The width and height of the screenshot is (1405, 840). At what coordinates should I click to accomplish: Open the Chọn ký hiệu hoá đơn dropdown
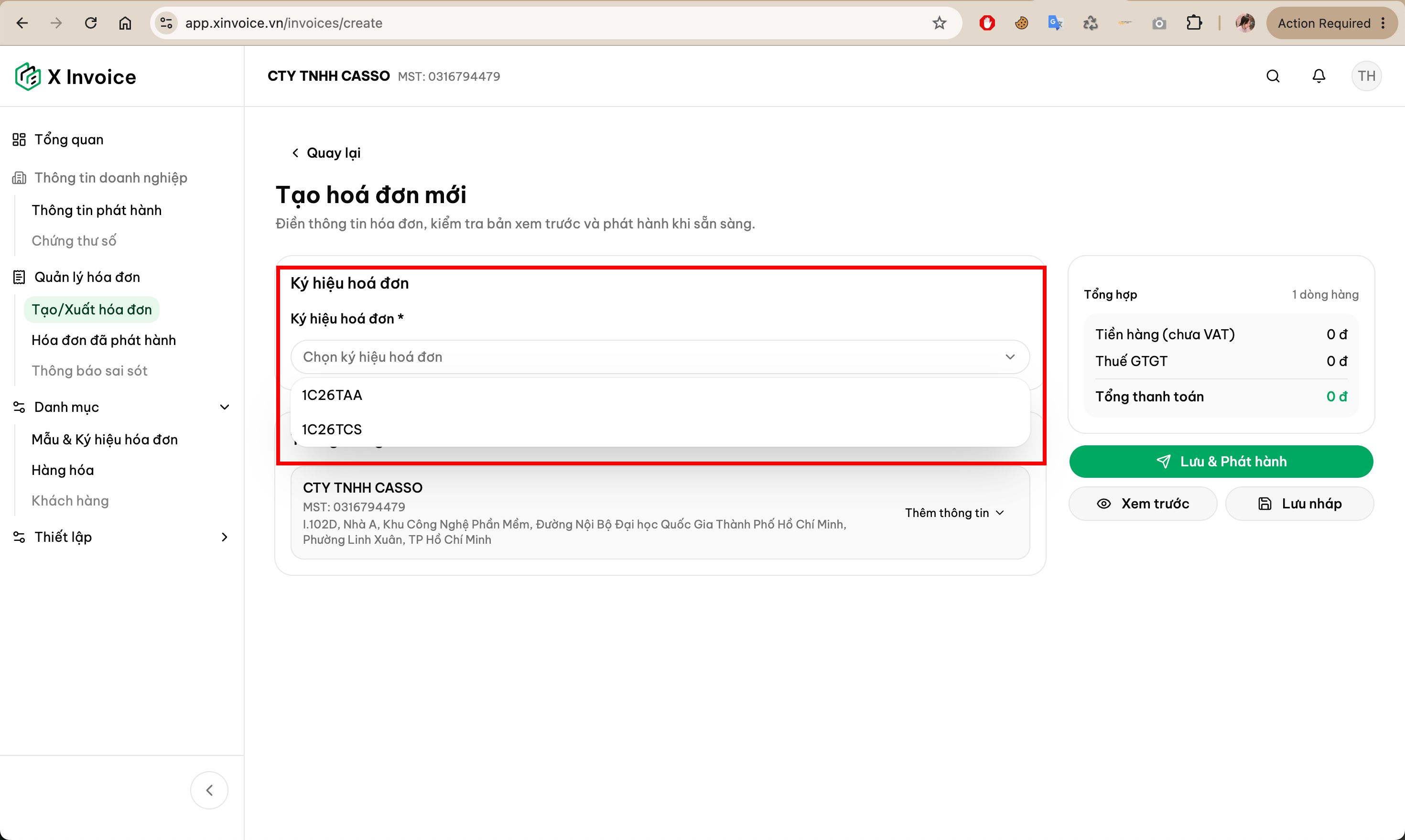coord(659,356)
